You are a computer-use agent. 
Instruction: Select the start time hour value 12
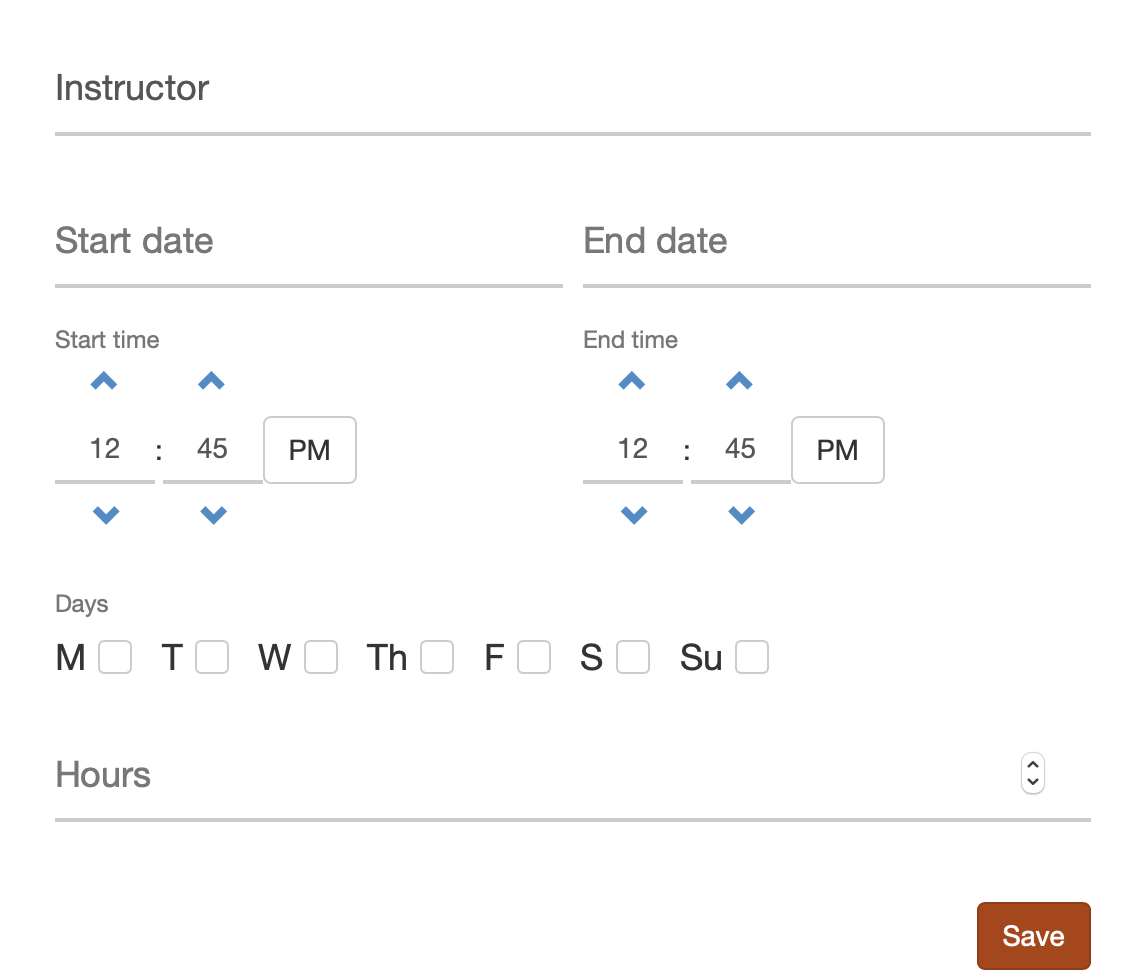click(104, 449)
